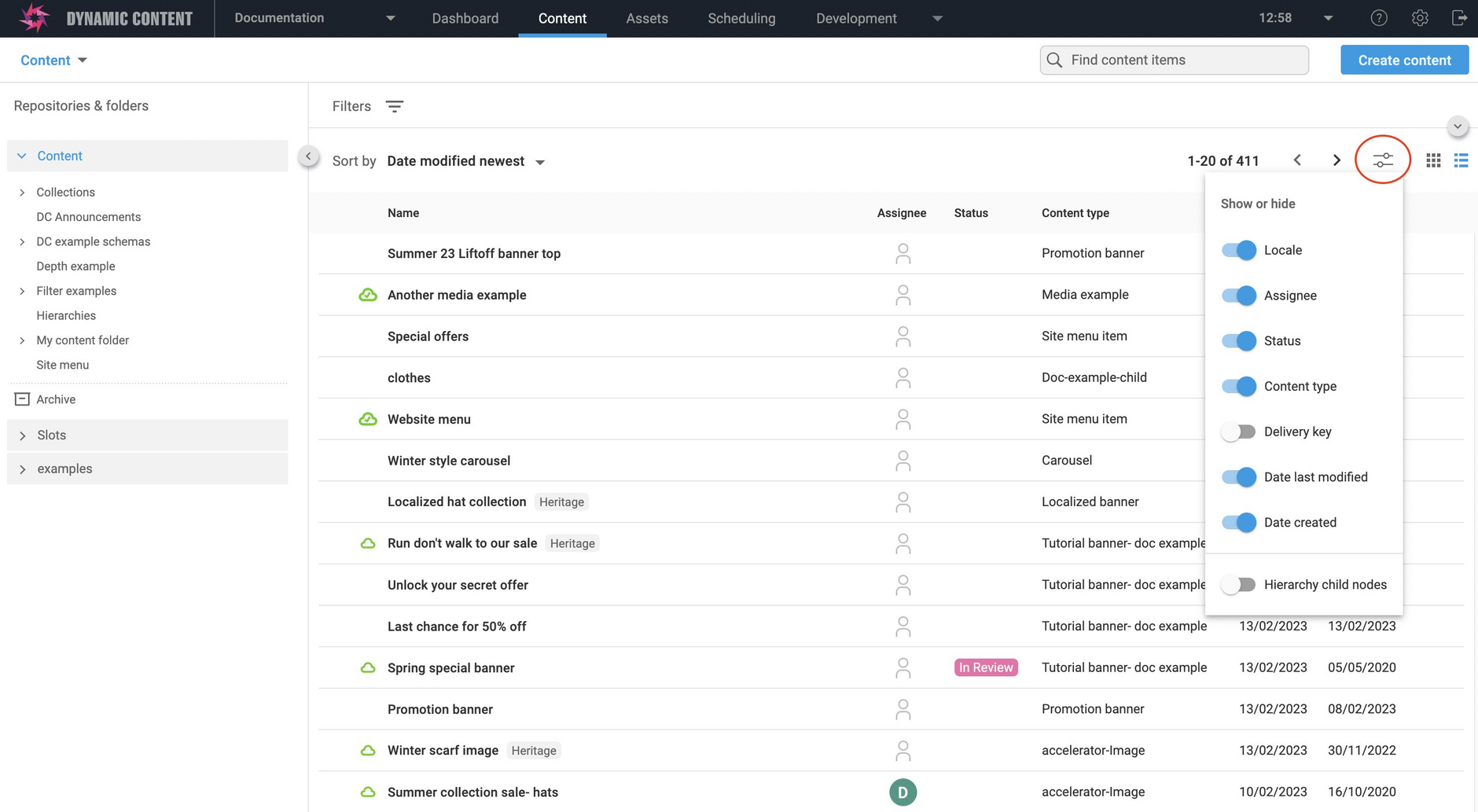Toggle the Locale column off

pyautogui.click(x=1238, y=250)
